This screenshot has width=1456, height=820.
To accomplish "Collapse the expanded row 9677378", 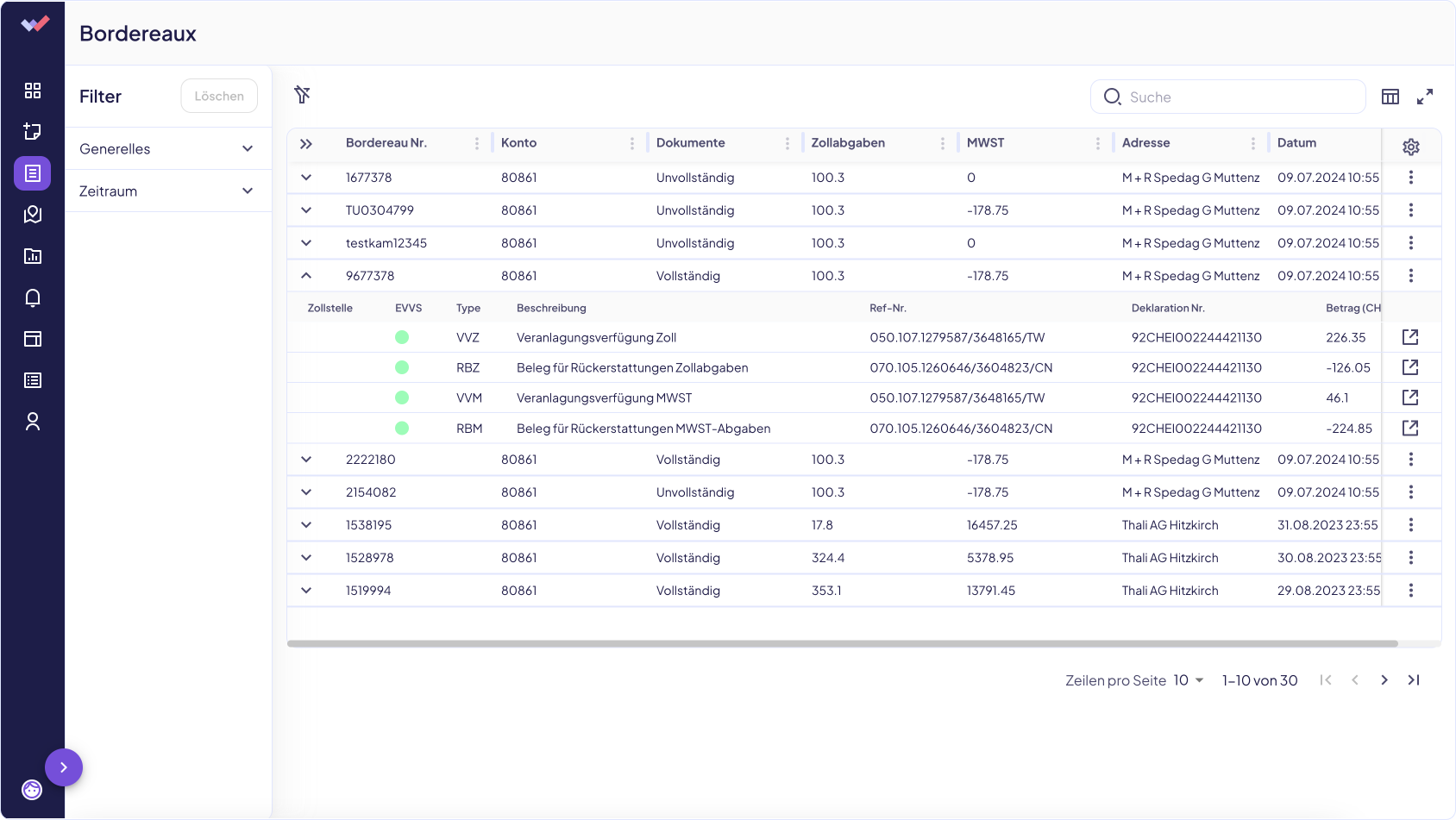I will 306,276.
